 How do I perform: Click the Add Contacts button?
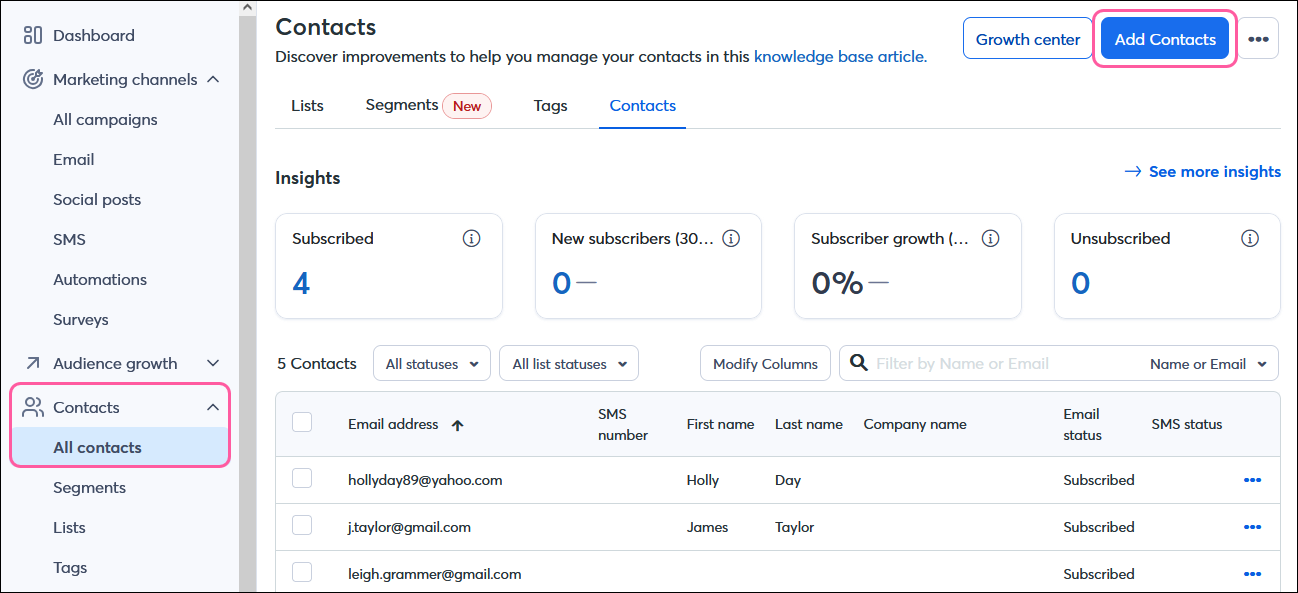(1165, 39)
